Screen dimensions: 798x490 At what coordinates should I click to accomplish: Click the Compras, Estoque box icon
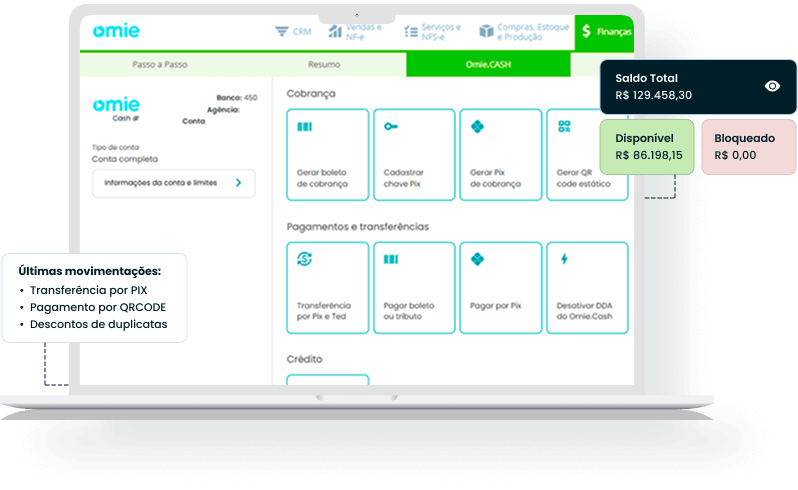486,32
